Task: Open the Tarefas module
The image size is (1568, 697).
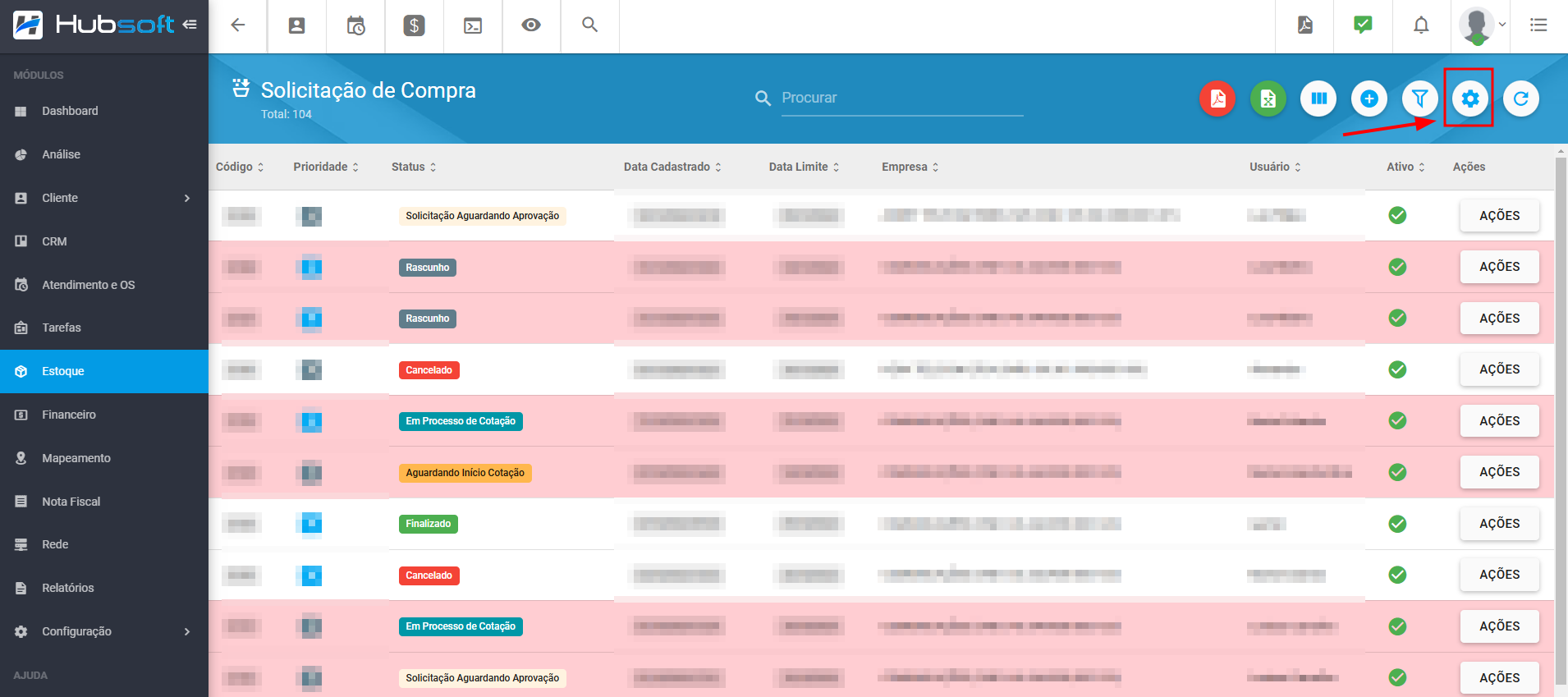Action: pyautogui.click(x=104, y=328)
